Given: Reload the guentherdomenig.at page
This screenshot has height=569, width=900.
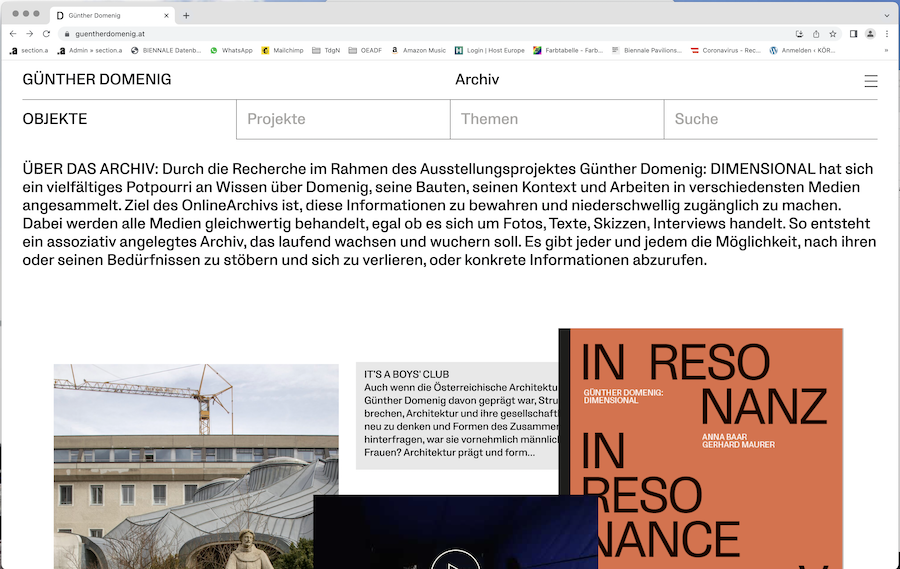Looking at the screenshot, I should [x=46, y=34].
